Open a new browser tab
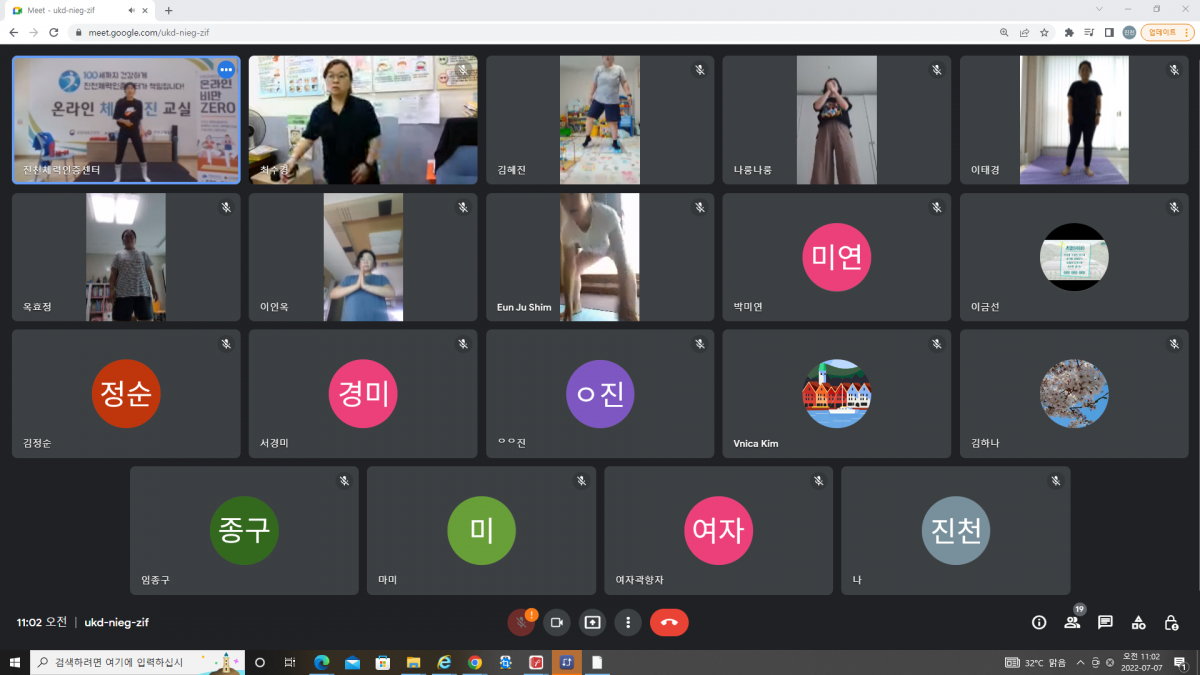The height and width of the screenshot is (675, 1200). coord(168,10)
